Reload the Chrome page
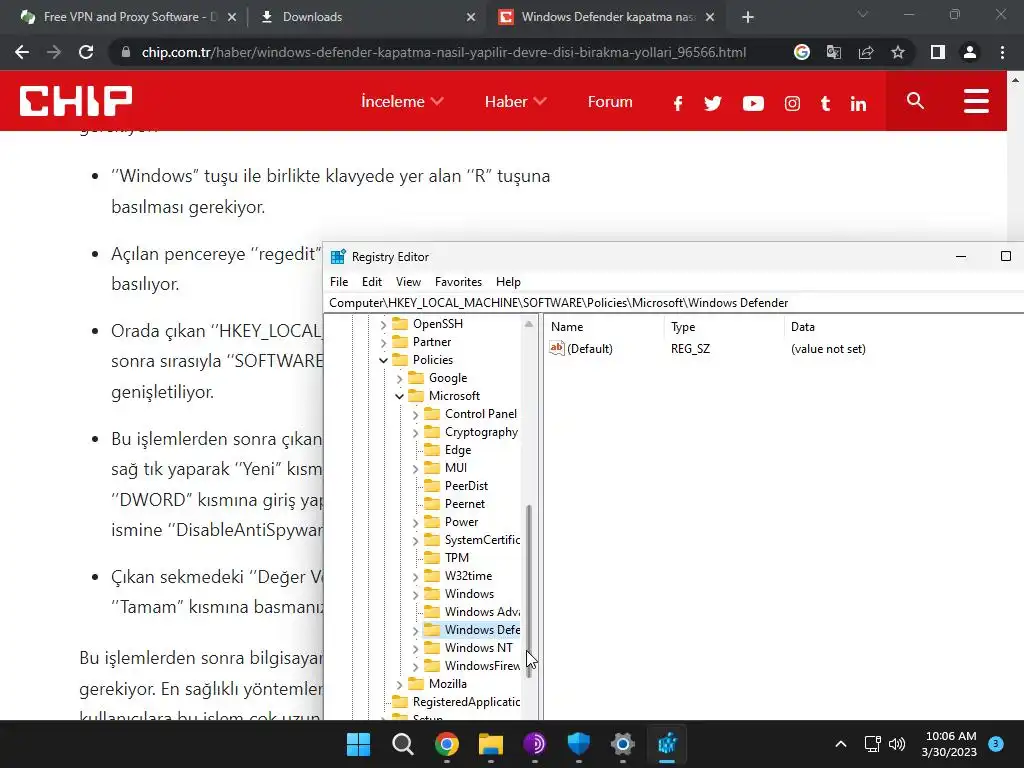 [86, 52]
